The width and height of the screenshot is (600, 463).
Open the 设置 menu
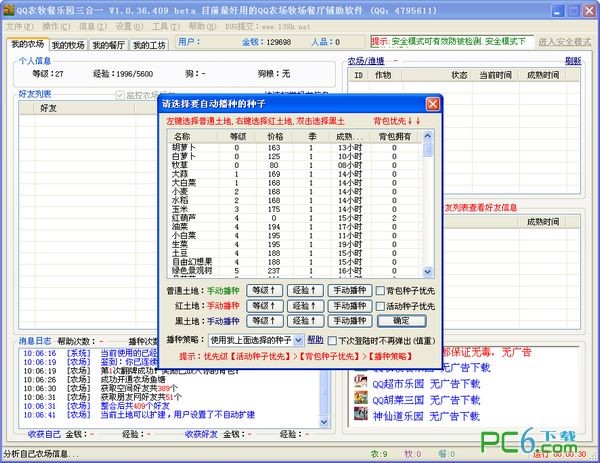click(x=129, y=26)
